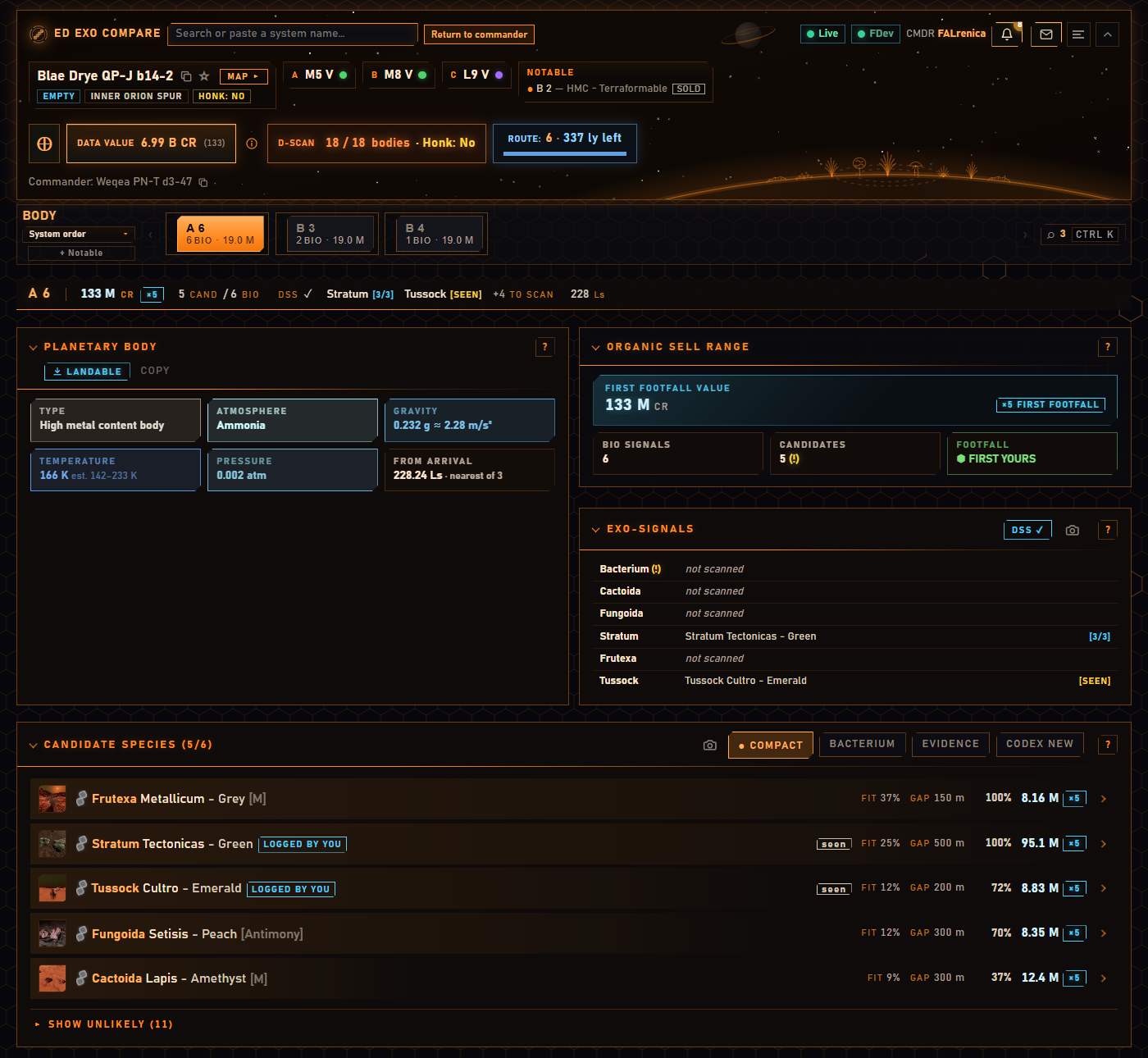1148x1058 pixels.
Task: Toggle the + Notable body filter
Action: coord(81,253)
